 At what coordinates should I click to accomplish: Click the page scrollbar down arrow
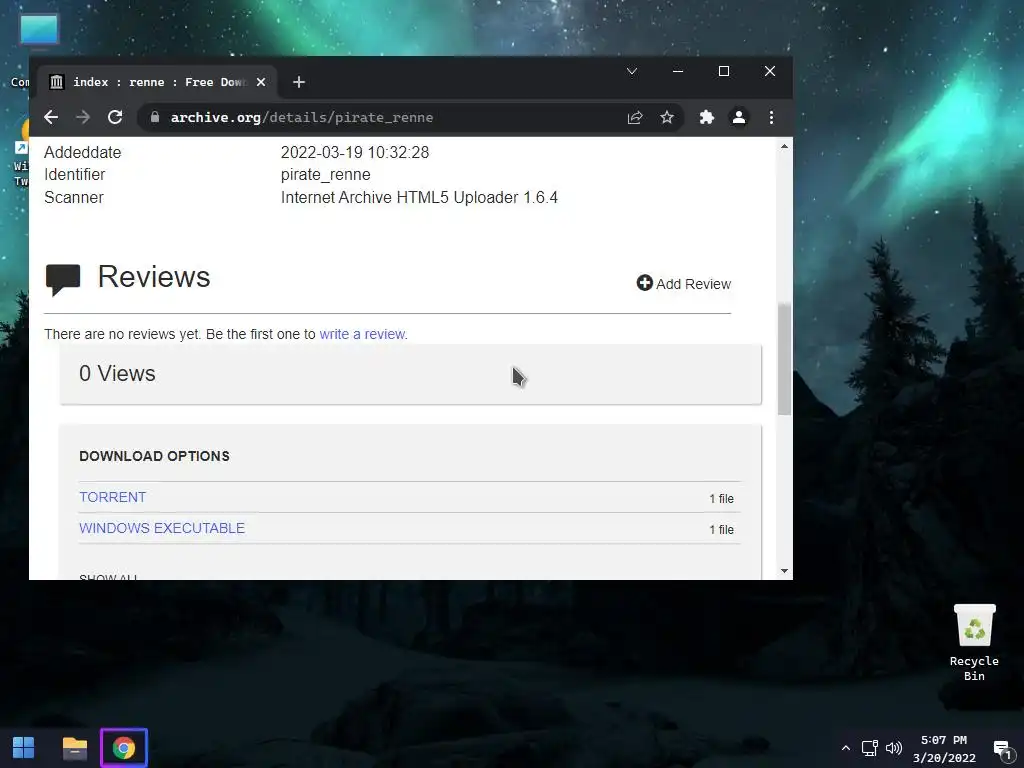(x=784, y=571)
